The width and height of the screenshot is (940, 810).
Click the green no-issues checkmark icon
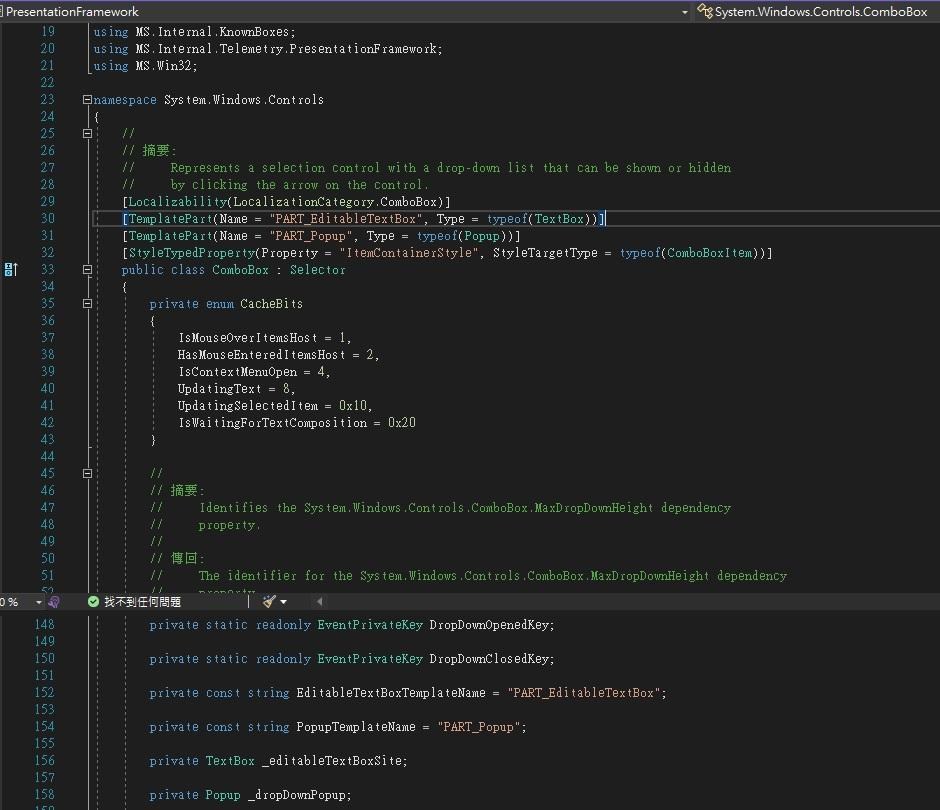[93, 602]
